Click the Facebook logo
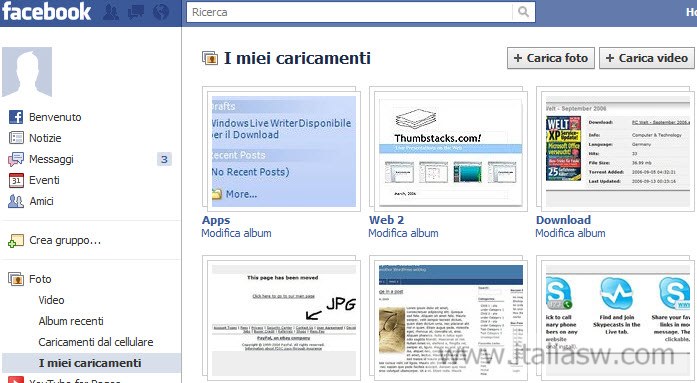Screen dimensions: 697x383 click(47, 11)
